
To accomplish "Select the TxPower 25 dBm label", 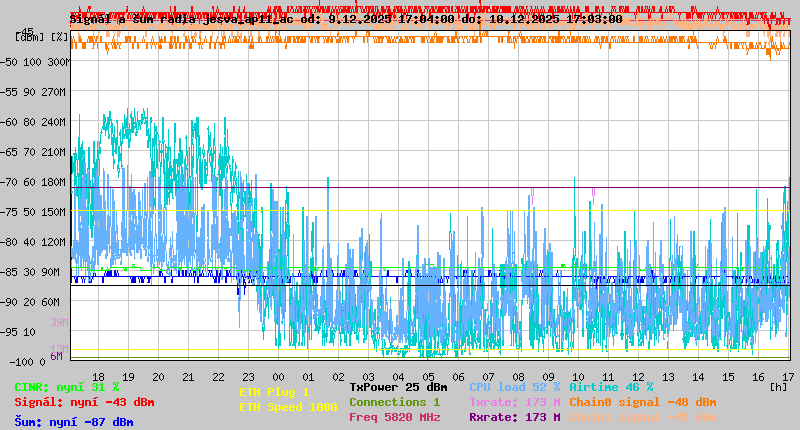I will 398,387.
